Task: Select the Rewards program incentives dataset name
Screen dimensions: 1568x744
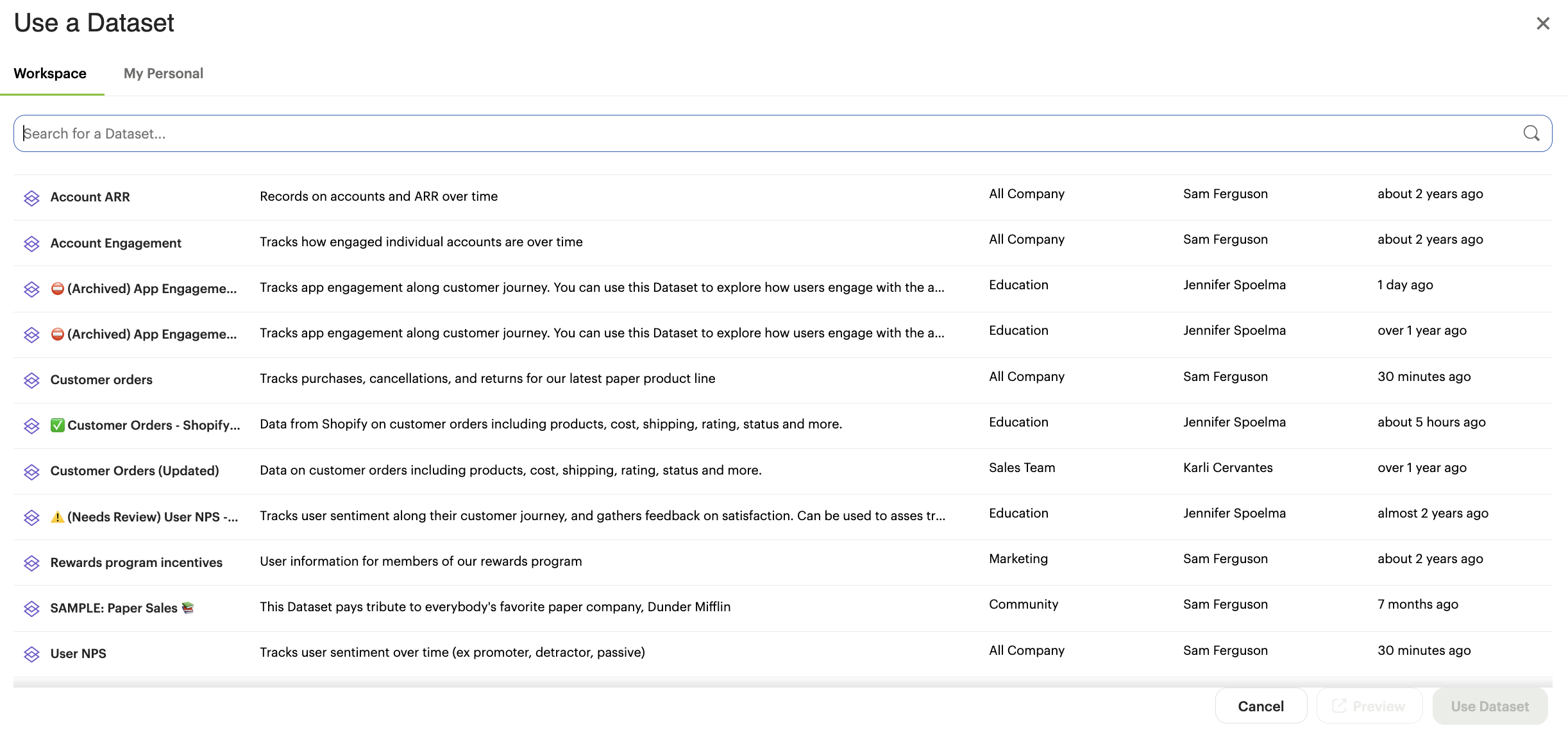Action: tap(136, 562)
